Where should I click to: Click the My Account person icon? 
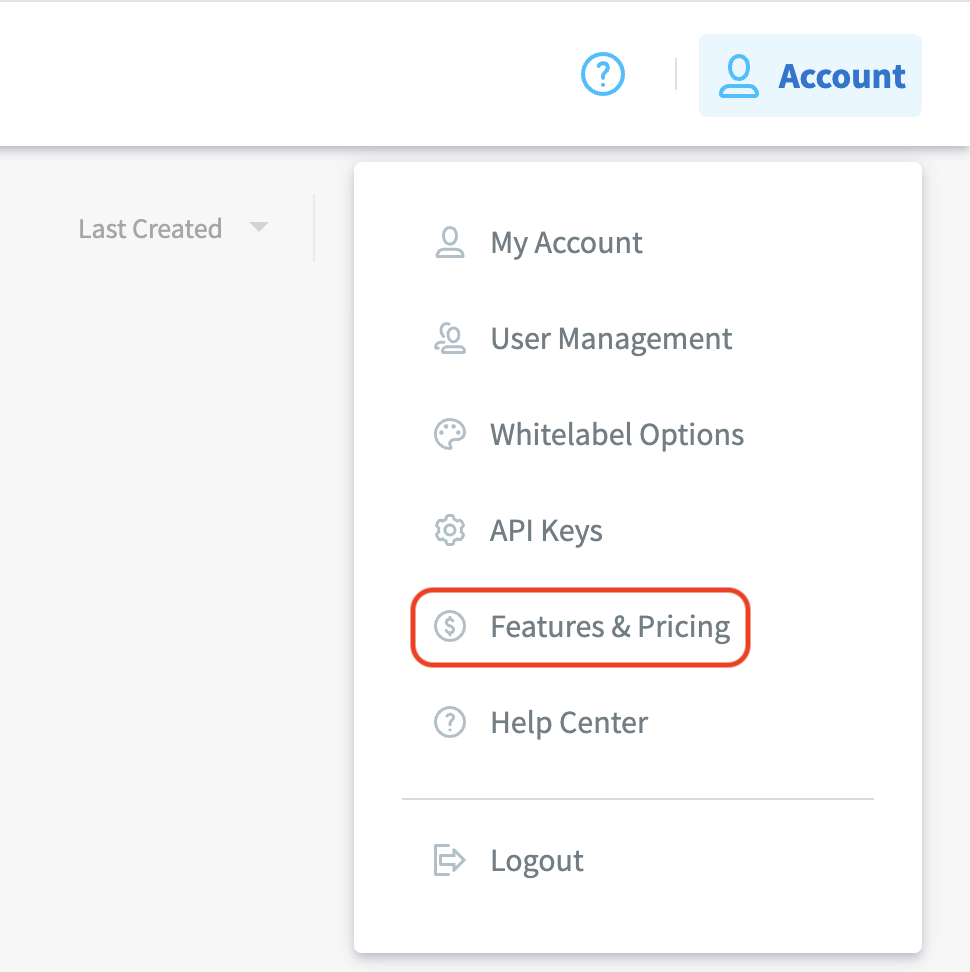450,243
